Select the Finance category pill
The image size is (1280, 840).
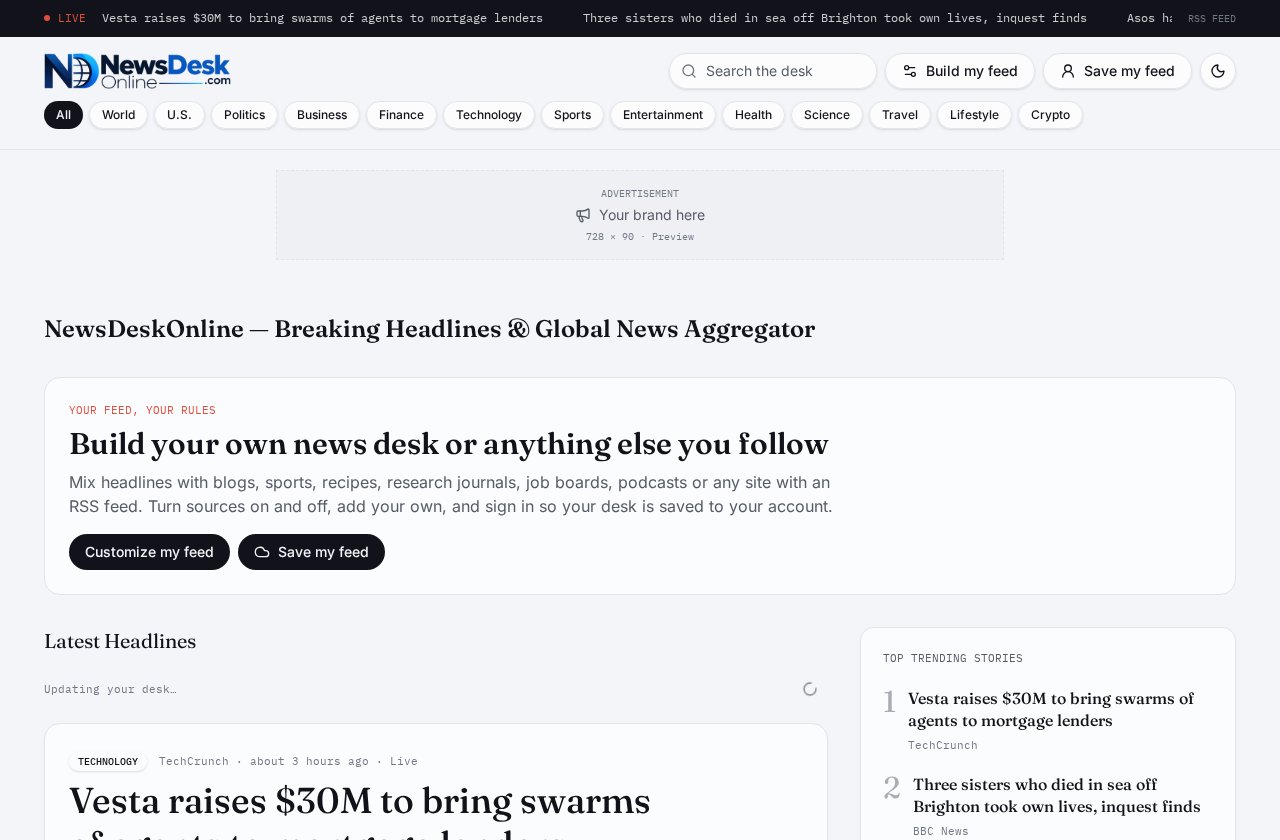pyautogui.click(x=401, y=115)
